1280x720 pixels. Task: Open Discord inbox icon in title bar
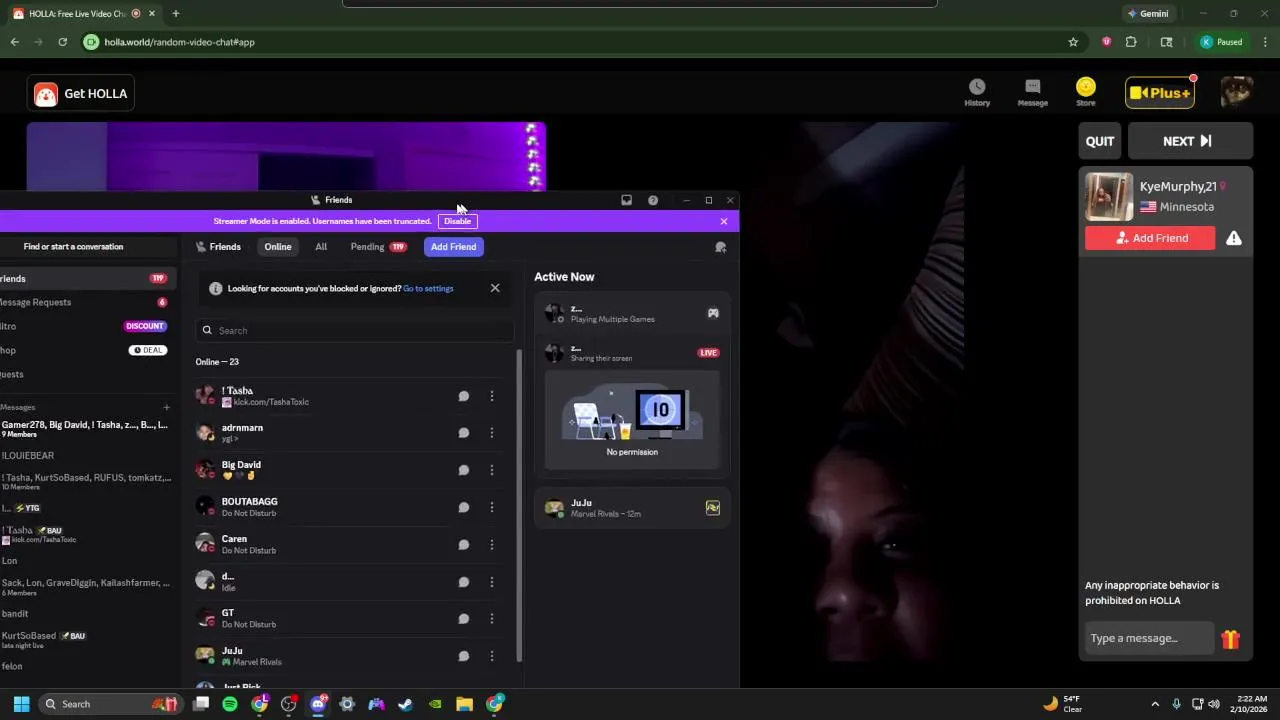[x=626, y=200]
